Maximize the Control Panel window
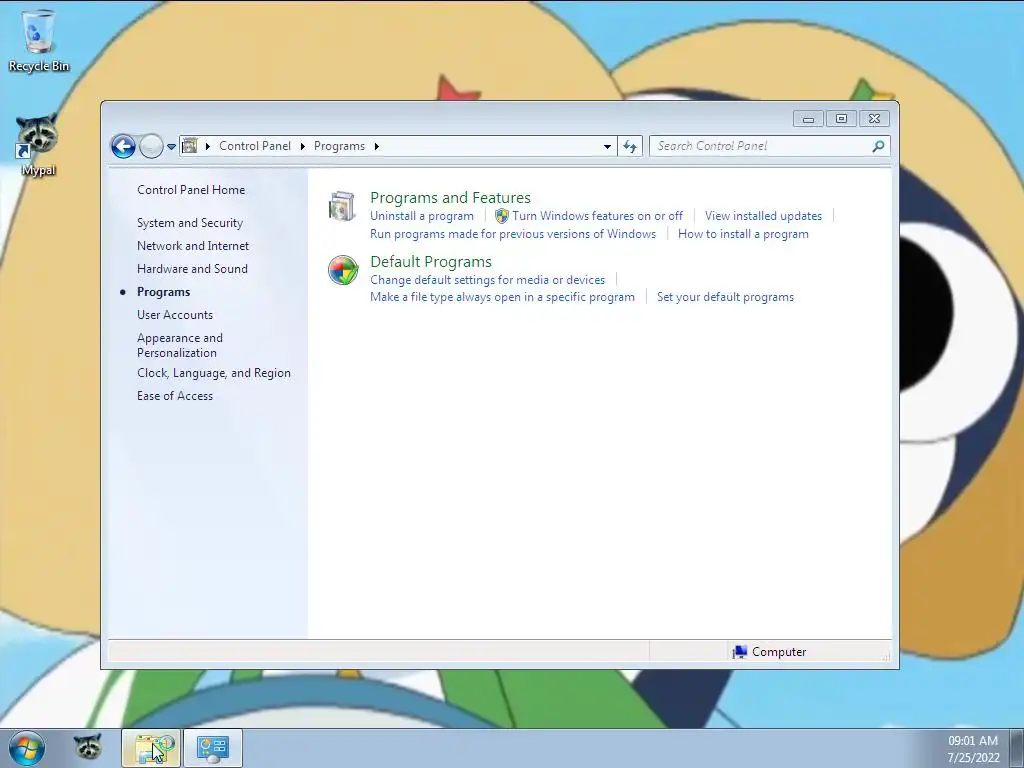 coord(841,119)
